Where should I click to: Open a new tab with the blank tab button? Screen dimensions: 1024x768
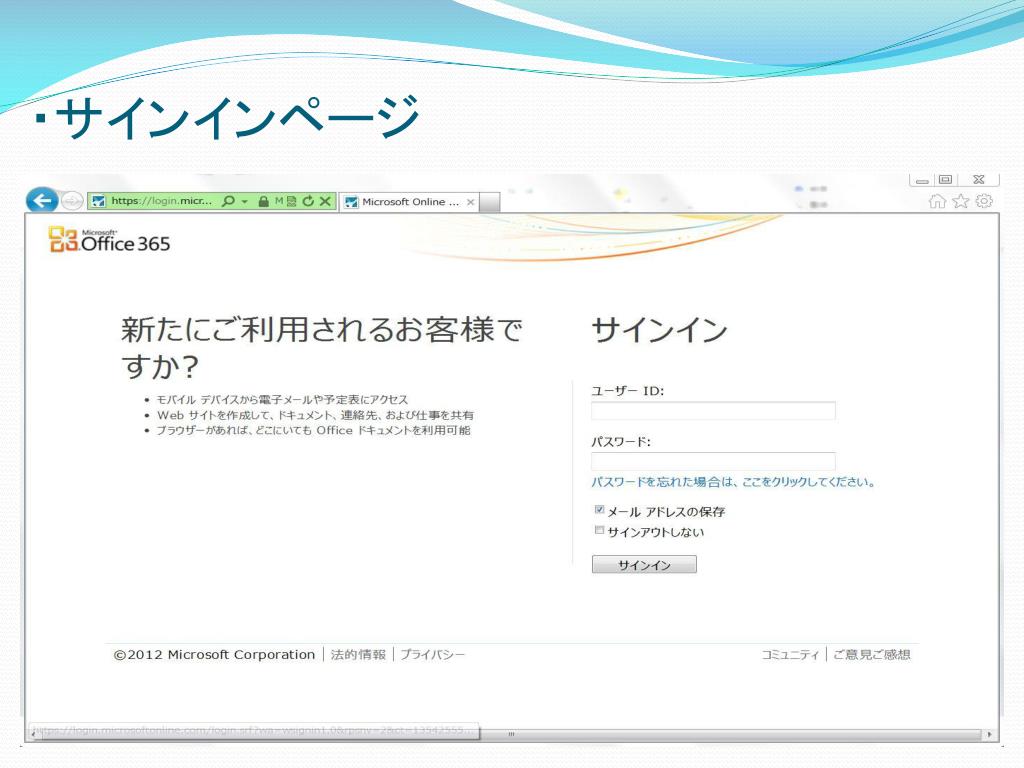pyautogui.click(x=490, y=202)
